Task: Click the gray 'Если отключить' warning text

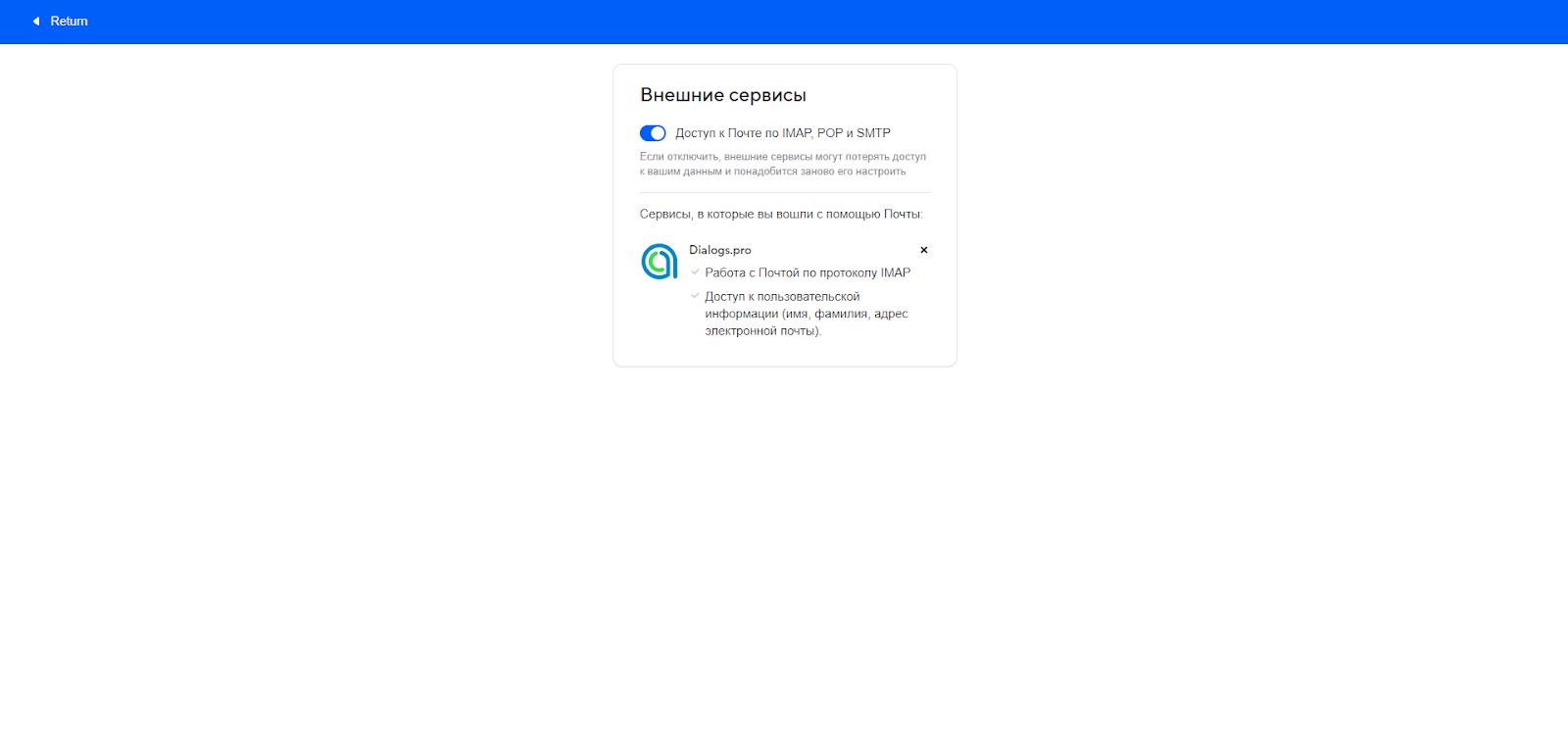Action: (x=782, y=157)
